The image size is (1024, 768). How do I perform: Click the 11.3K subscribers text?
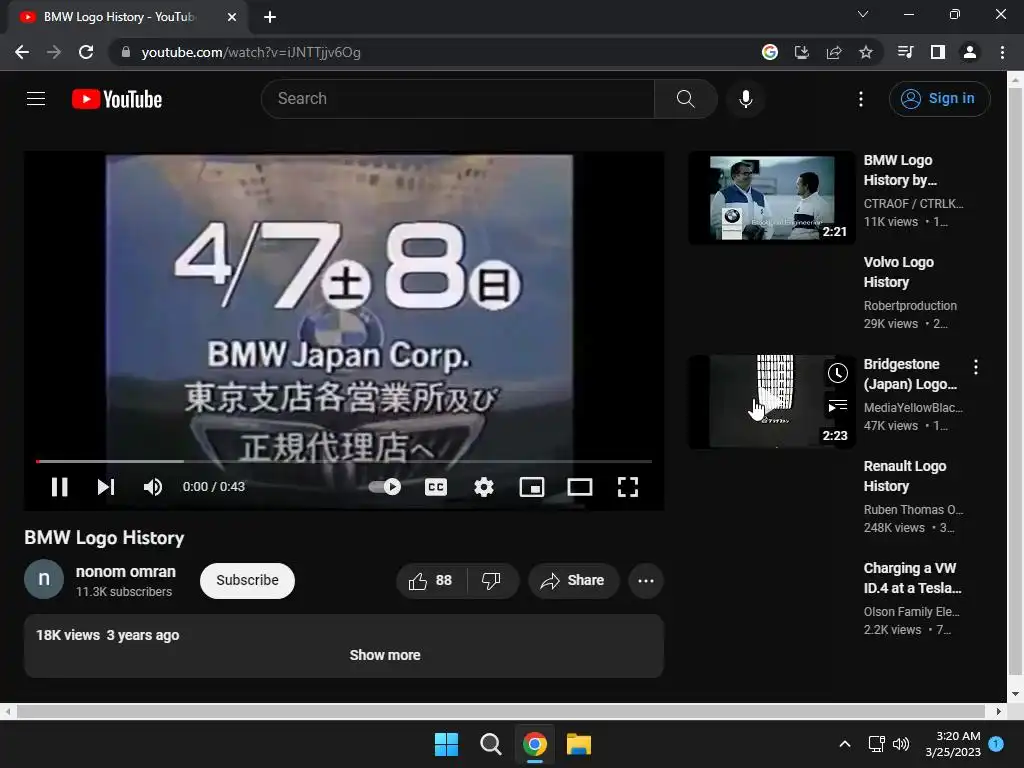(x=124, y=592)
